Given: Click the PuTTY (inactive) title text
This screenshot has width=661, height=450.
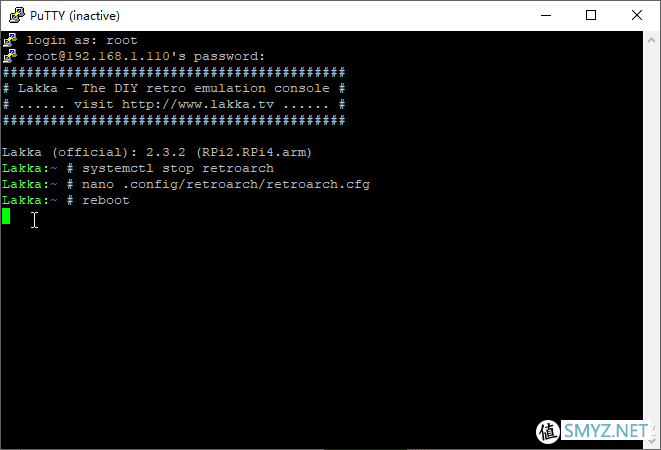Looking at the screenshot, I should tap(75, 16).
